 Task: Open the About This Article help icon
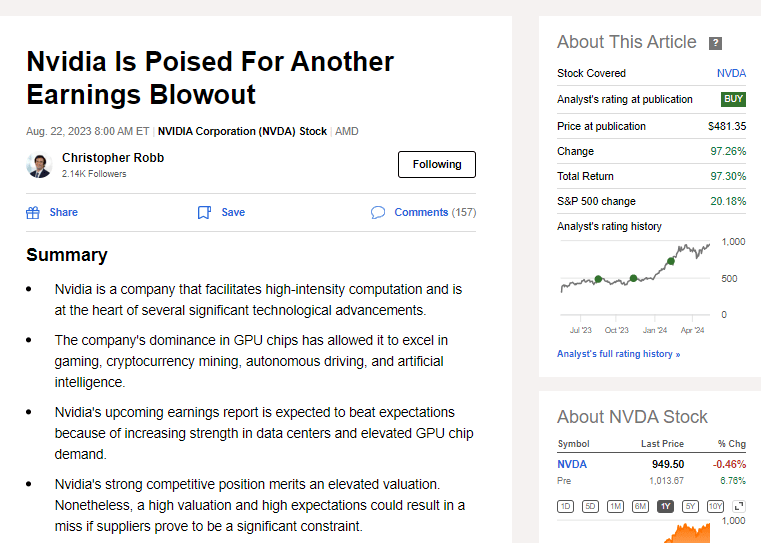click(x=715, y=43)
